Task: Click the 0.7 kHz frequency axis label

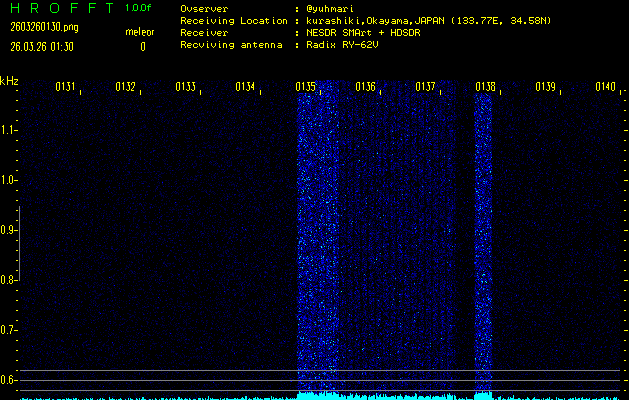Action: [9, 330]
